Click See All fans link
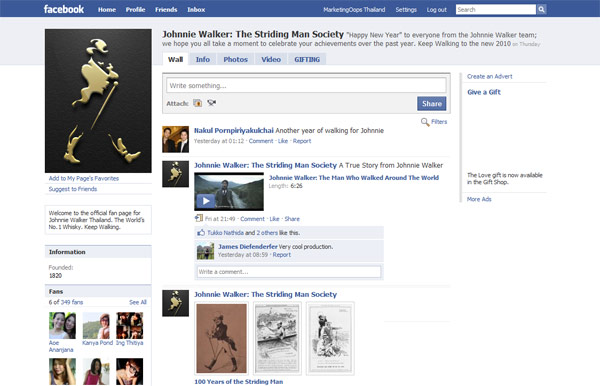The width and height of the screenshot is (600, 386). click(138, 302)
